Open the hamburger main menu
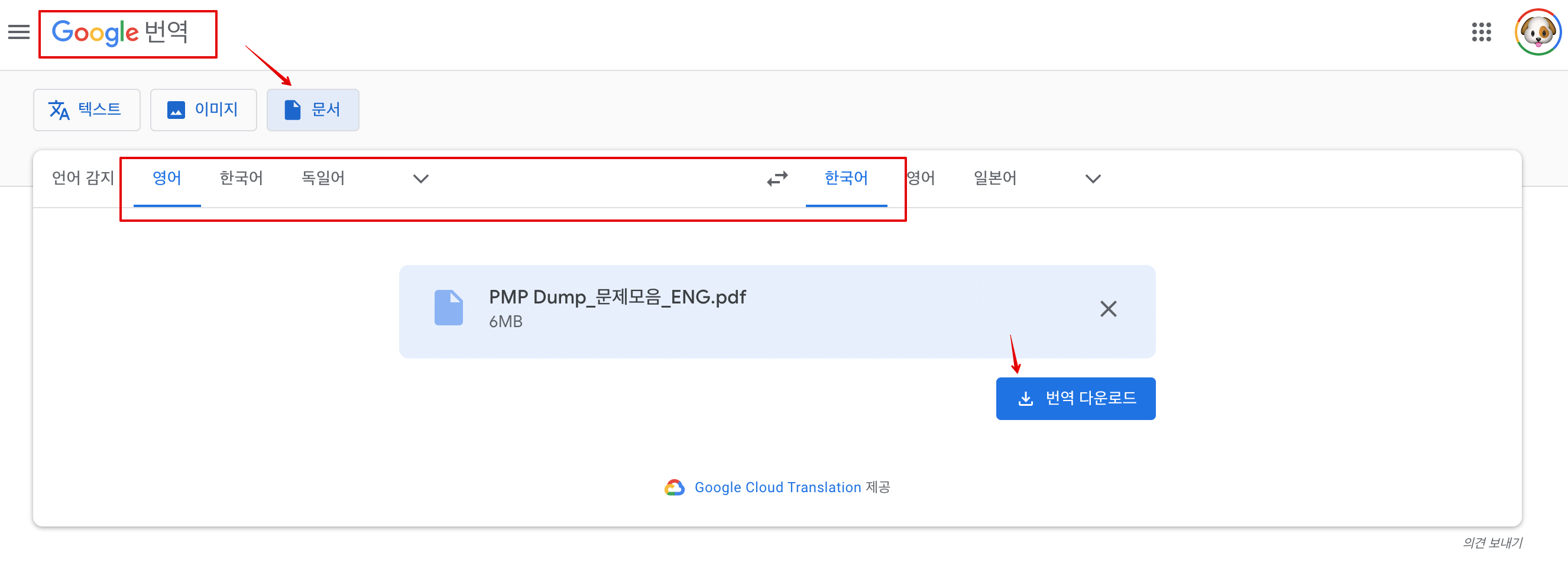1568x575 pixels. point(19,32)
